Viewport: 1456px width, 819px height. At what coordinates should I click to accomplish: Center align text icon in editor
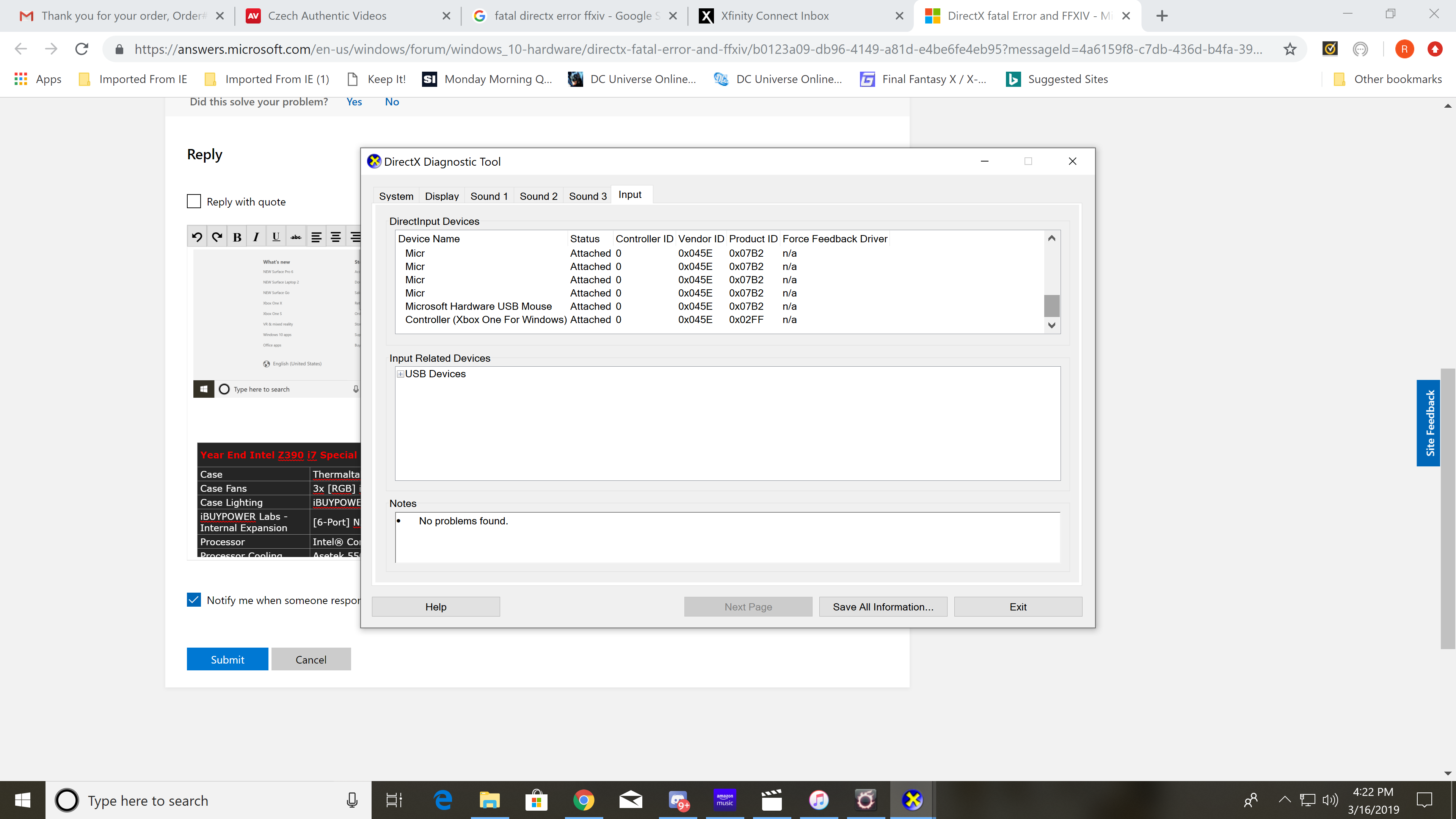coord(336,237)
